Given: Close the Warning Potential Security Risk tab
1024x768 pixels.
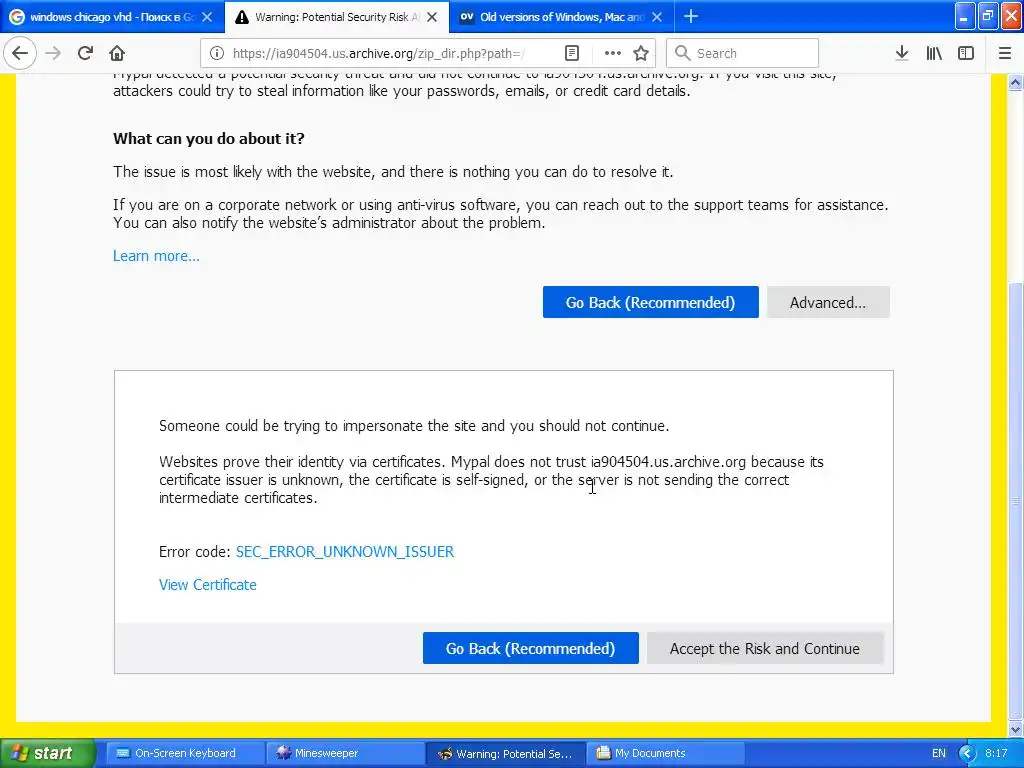Looking at the screenshot, I should pyautogui.click(x=432, y=17).
